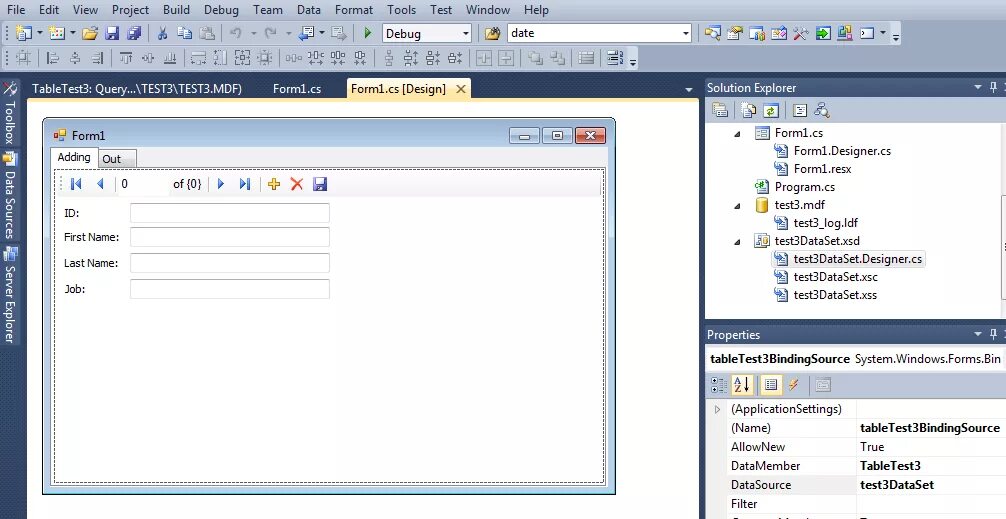1006x519 pixels.
Task: Open the 'date' find combo box dropdown
Action: pyautogui.click(x=685, y=33)
